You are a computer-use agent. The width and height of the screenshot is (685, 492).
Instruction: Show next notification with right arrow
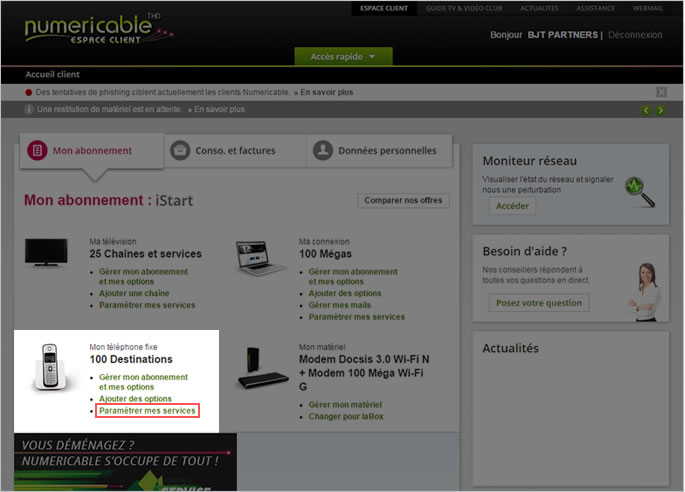pyautogui.click(x=660, y=110)
